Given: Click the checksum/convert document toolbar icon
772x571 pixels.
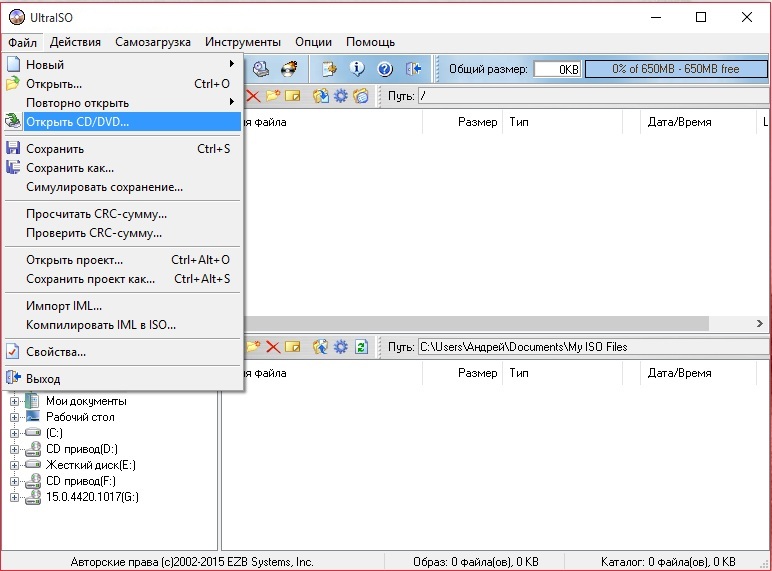Looking at the screenshot, I should [x=329, y=69].
